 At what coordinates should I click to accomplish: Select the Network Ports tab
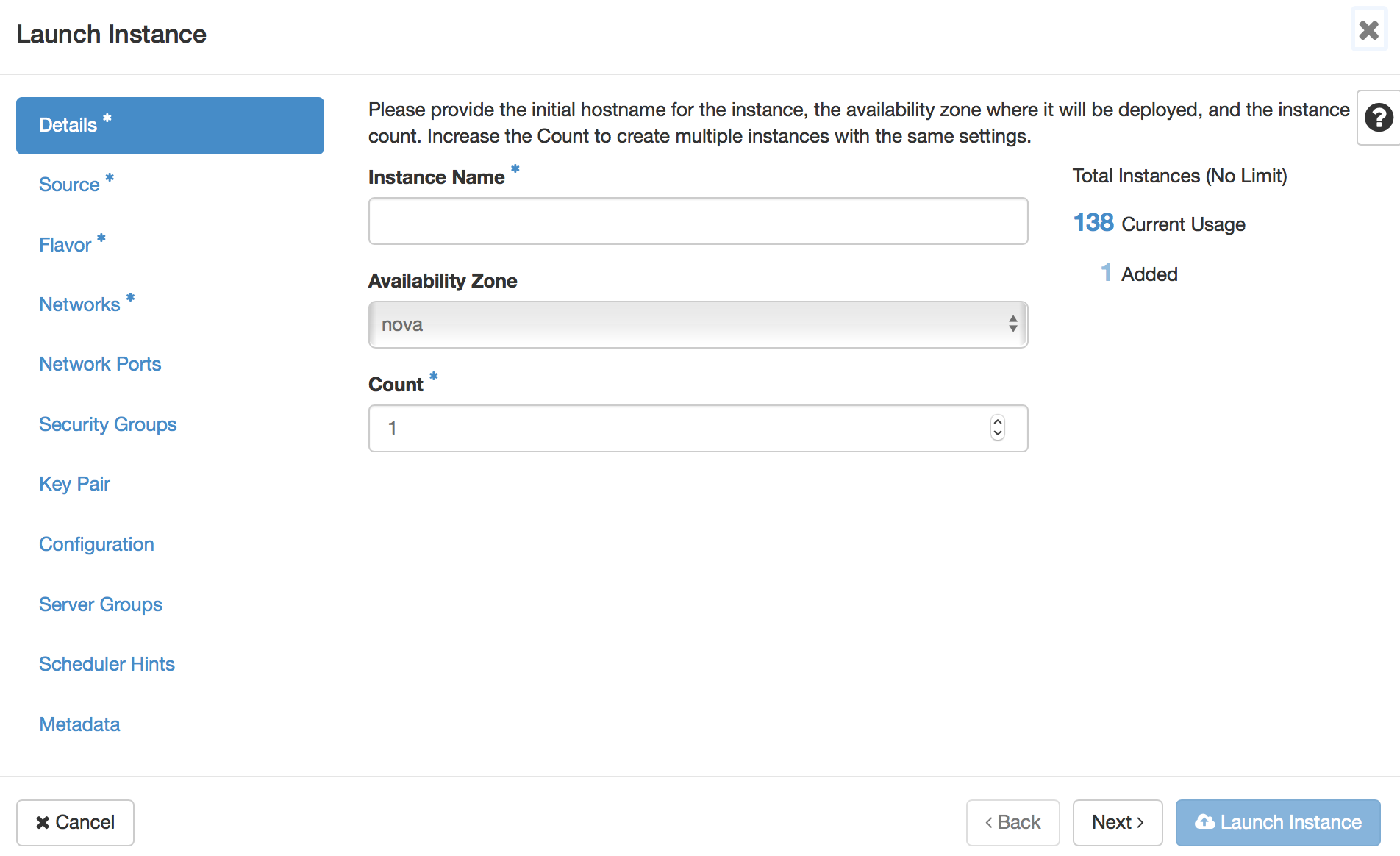point(100,364)
